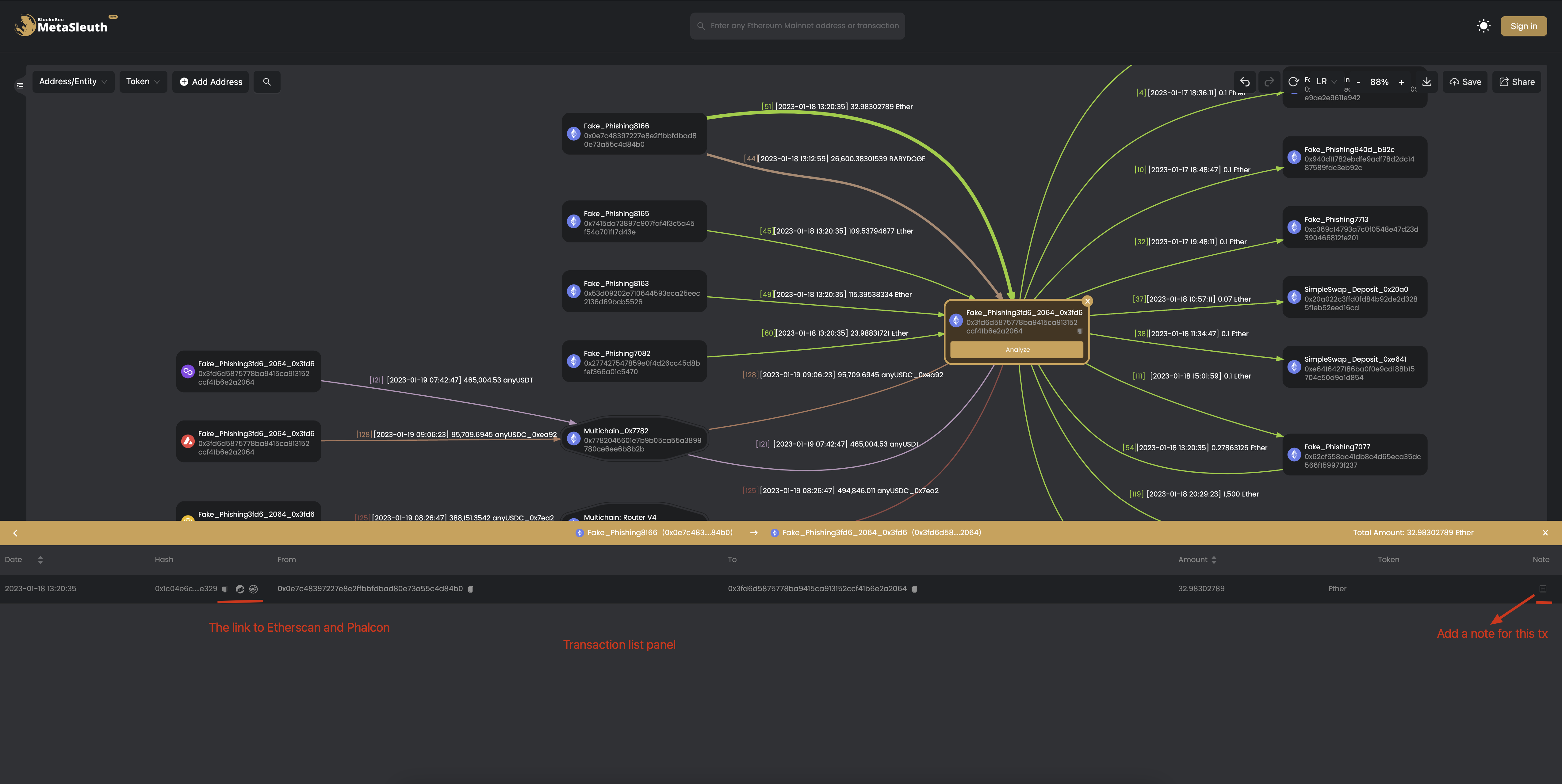Viewport: 1562px width, 784px height.
Task: Select the Fake_Phishing940d_b92c node
Action: (x=1355, y=158)
